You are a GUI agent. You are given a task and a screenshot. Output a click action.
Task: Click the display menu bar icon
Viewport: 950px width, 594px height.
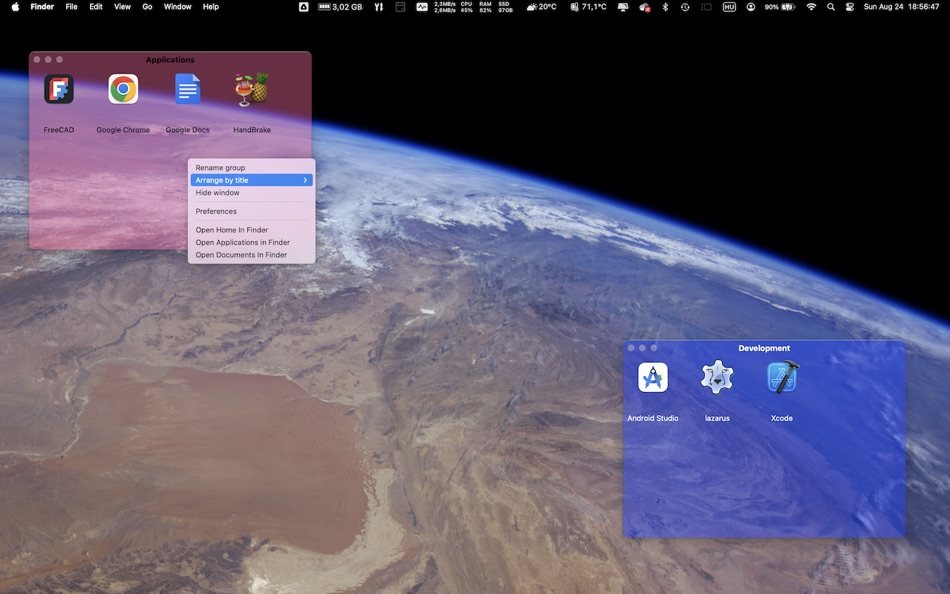(x=623, y=7)
